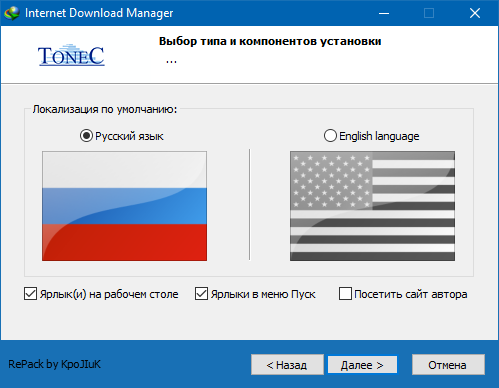Click the grayscale American flag image

point(372,206)
